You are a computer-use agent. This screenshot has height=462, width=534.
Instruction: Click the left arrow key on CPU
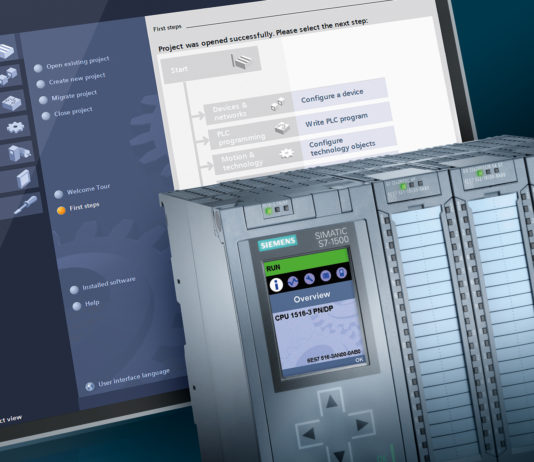coord(308,434)
